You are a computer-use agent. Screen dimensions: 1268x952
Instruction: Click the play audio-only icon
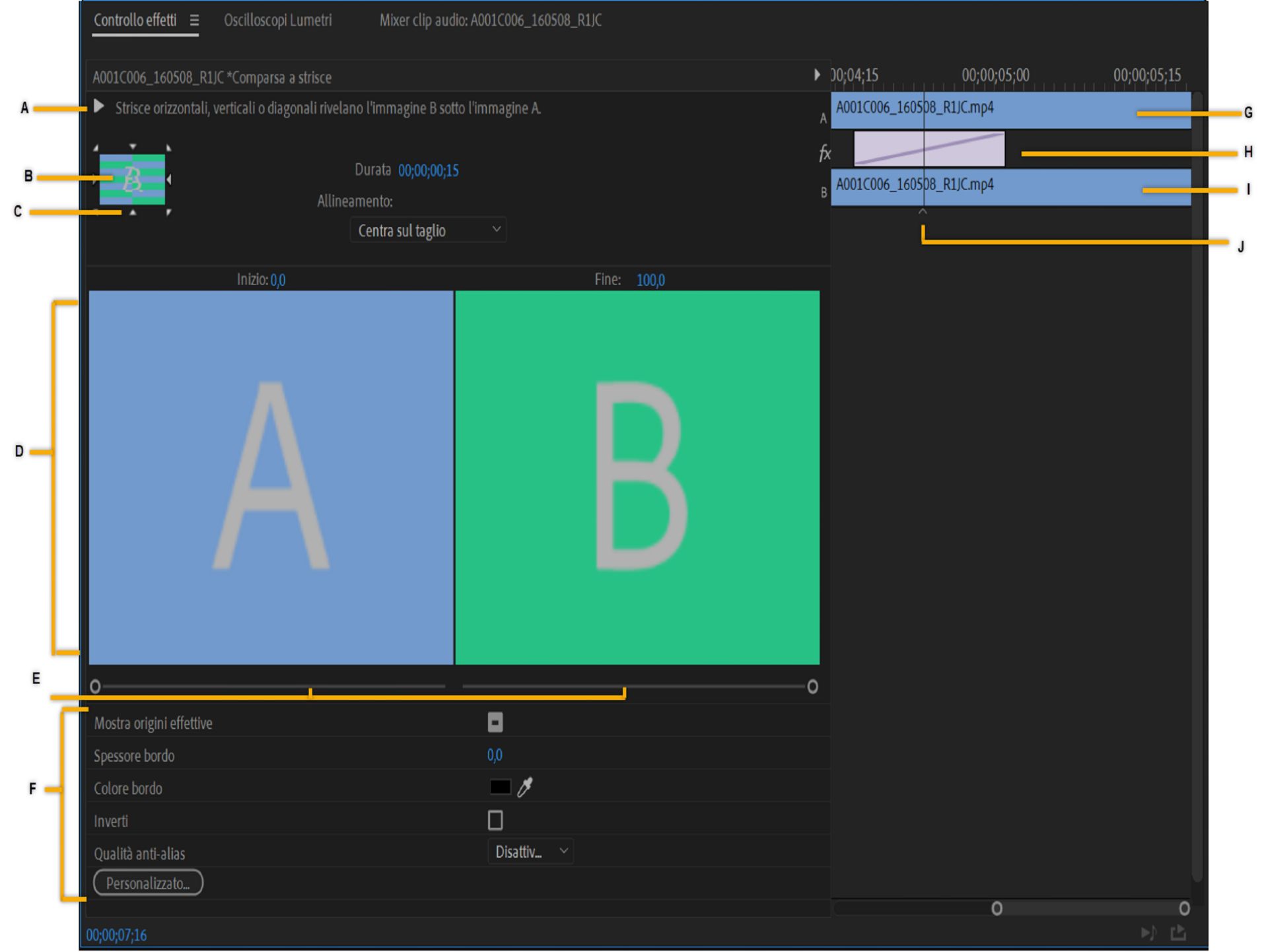click(1148, 932)
